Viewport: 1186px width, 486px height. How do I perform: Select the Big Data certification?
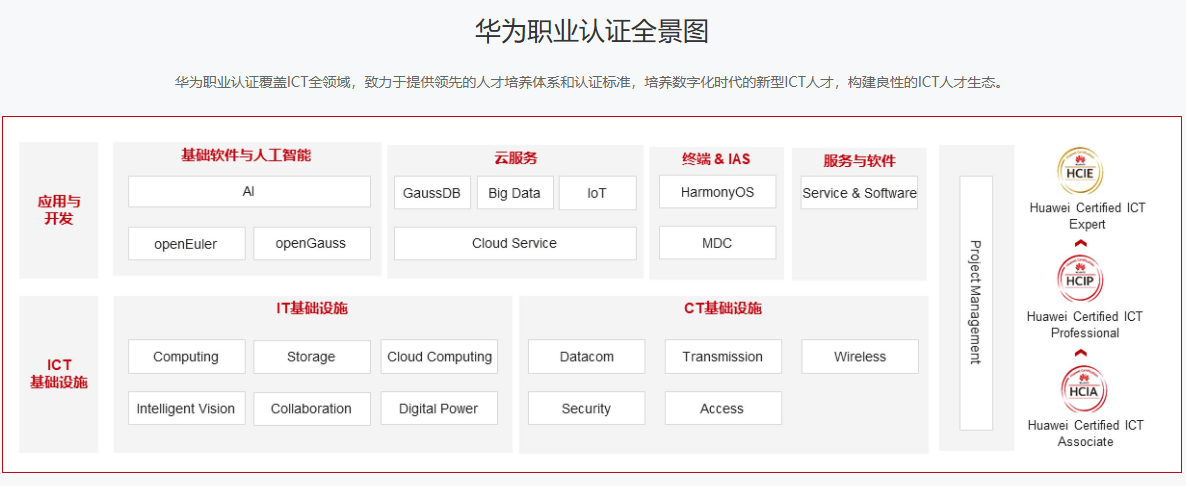(x=514, y=193)
